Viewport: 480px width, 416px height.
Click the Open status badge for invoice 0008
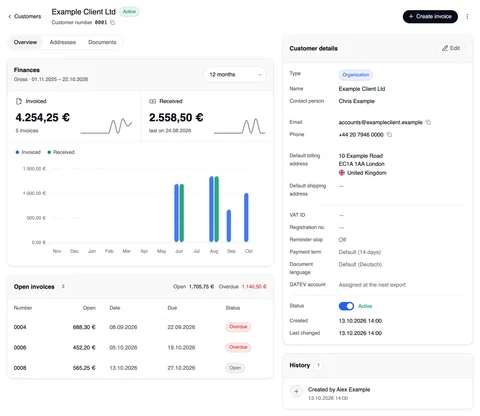point(235,368)
